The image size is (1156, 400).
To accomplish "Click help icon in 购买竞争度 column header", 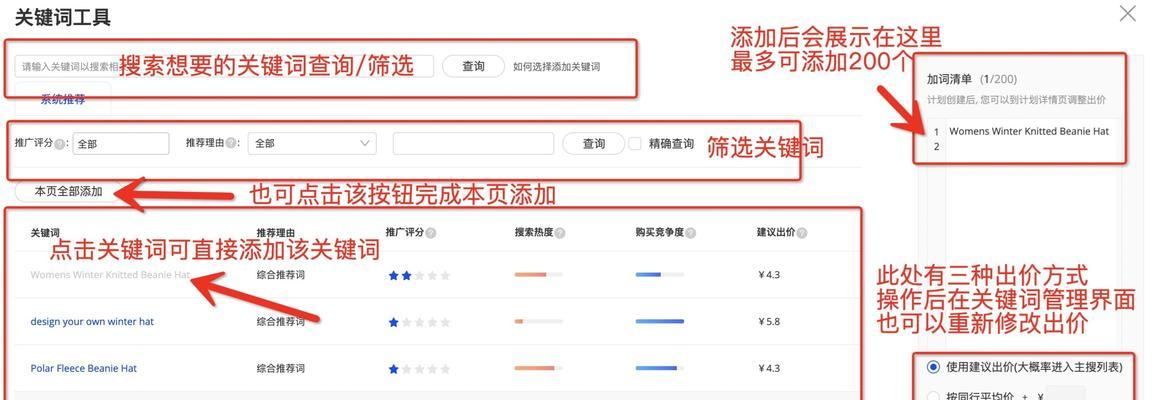I will point(690,233).
